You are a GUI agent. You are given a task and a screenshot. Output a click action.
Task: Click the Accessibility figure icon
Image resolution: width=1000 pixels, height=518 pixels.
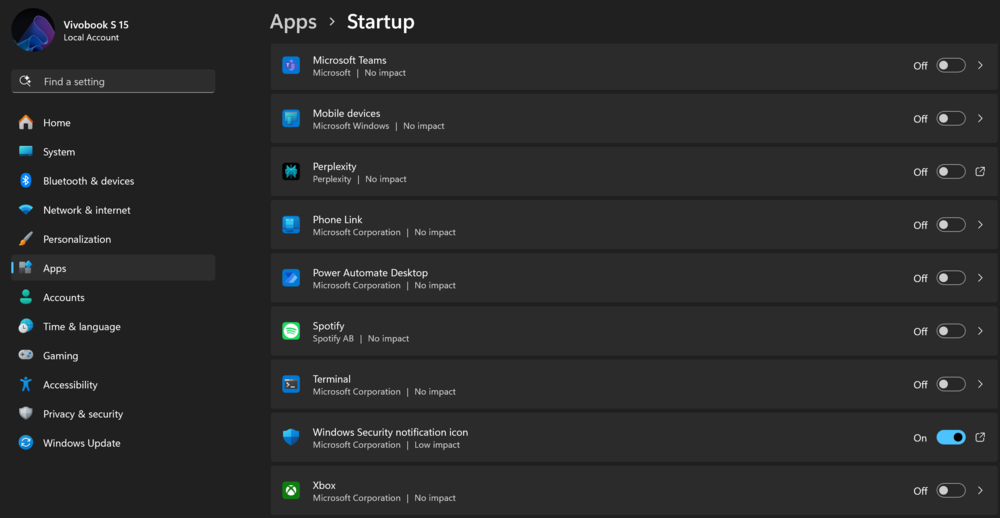[26, 385]
